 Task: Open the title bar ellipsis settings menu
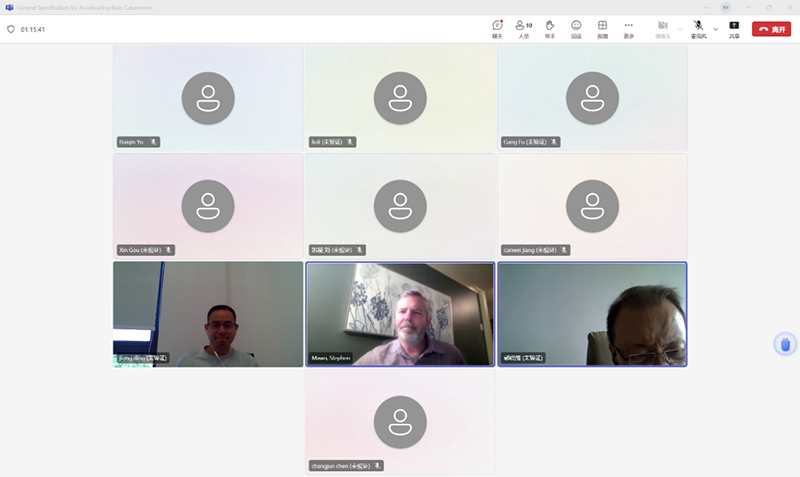pos(707,7)
